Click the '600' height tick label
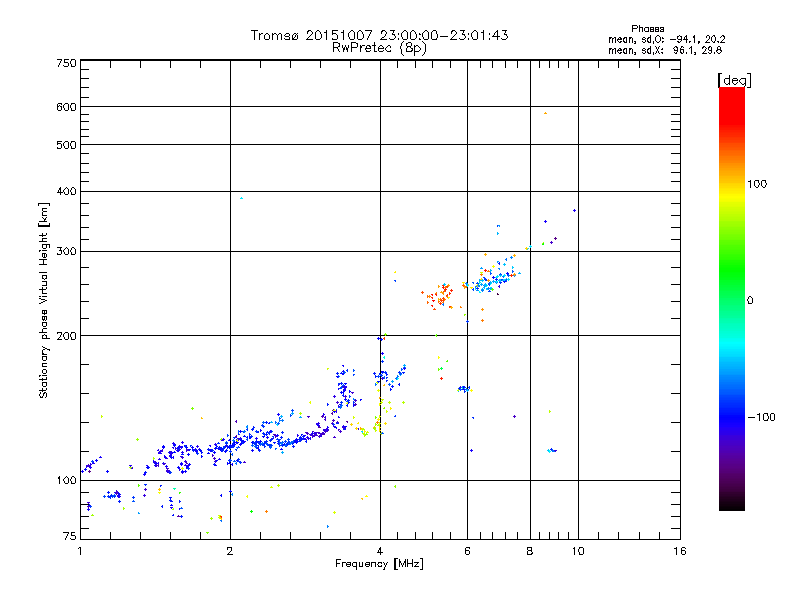The image size is (800, 600). click(66, 107)
